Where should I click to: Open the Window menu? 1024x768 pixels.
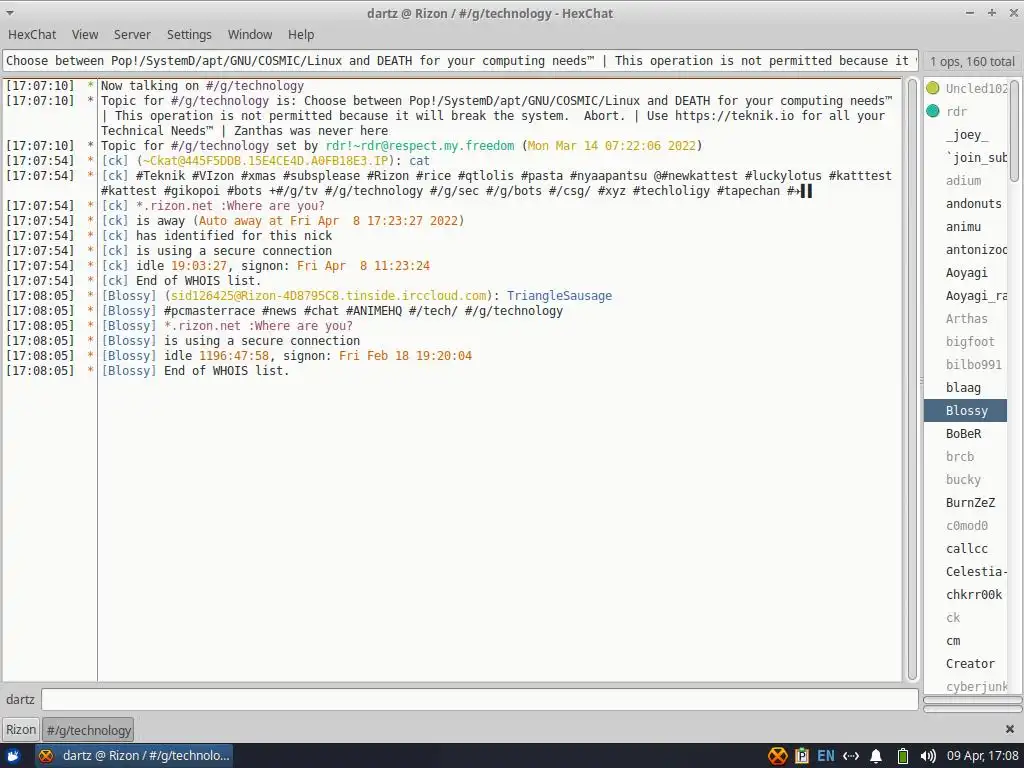pos(249,35)
